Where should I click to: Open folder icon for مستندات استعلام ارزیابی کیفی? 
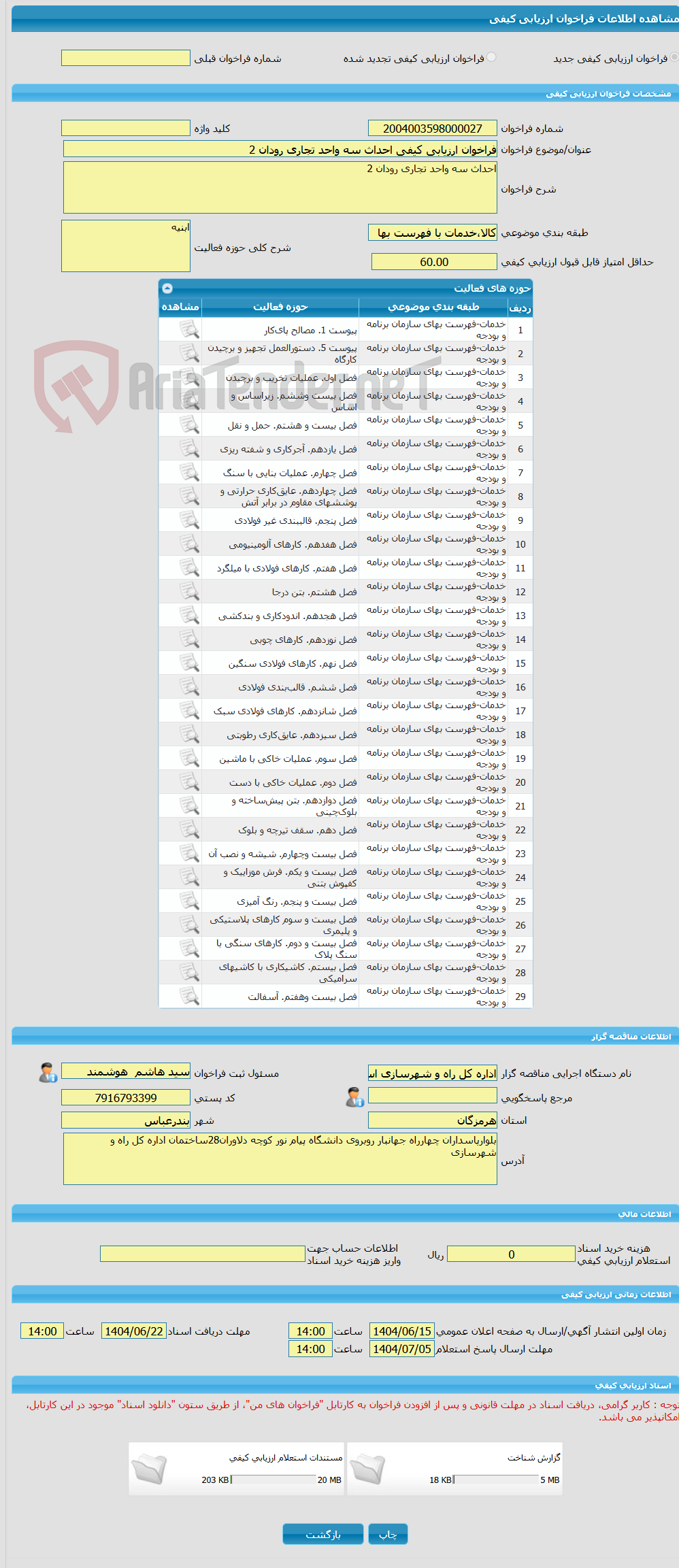tap(149, 1469)
